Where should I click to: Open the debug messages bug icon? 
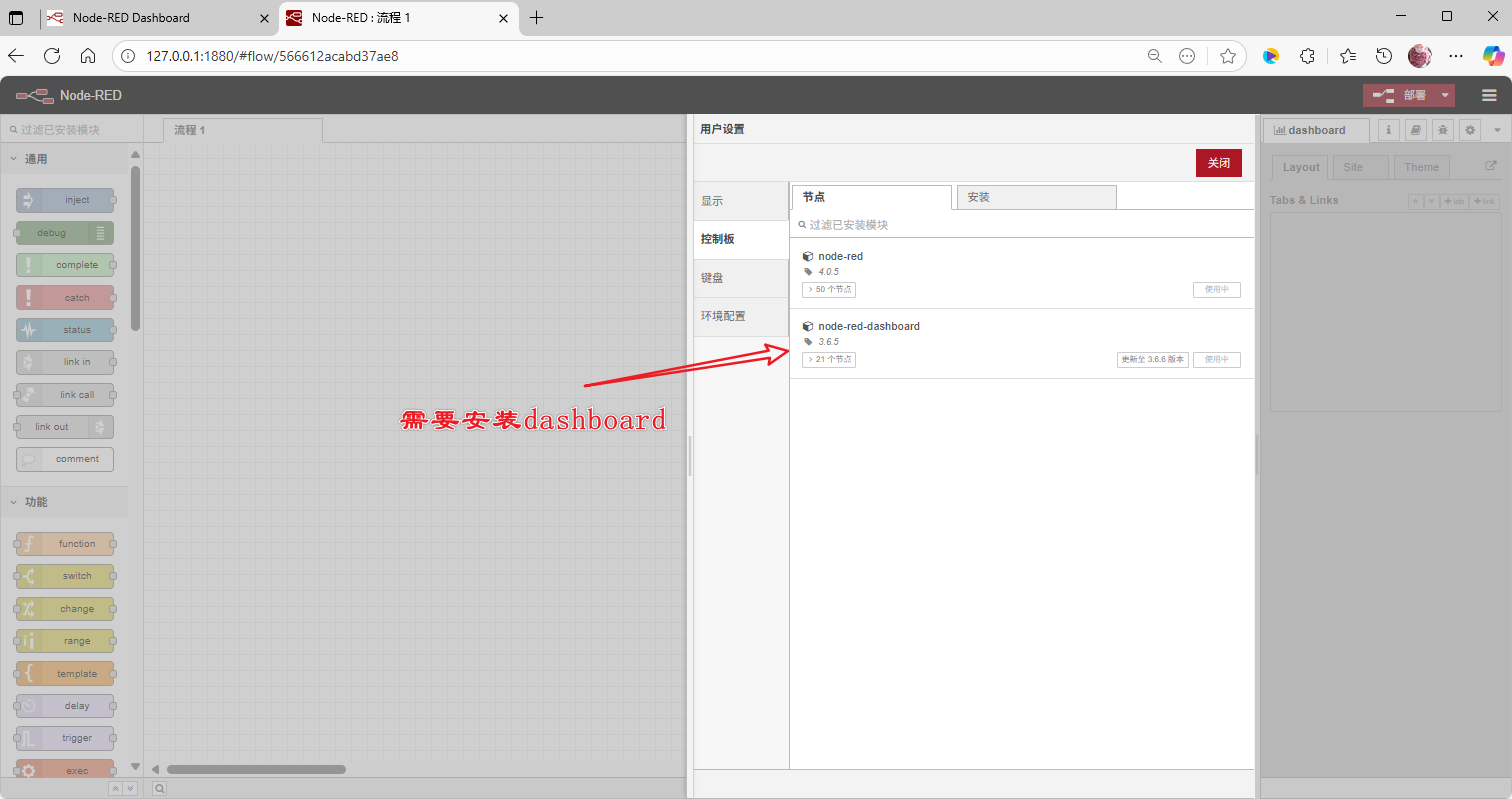point(1442,130)
